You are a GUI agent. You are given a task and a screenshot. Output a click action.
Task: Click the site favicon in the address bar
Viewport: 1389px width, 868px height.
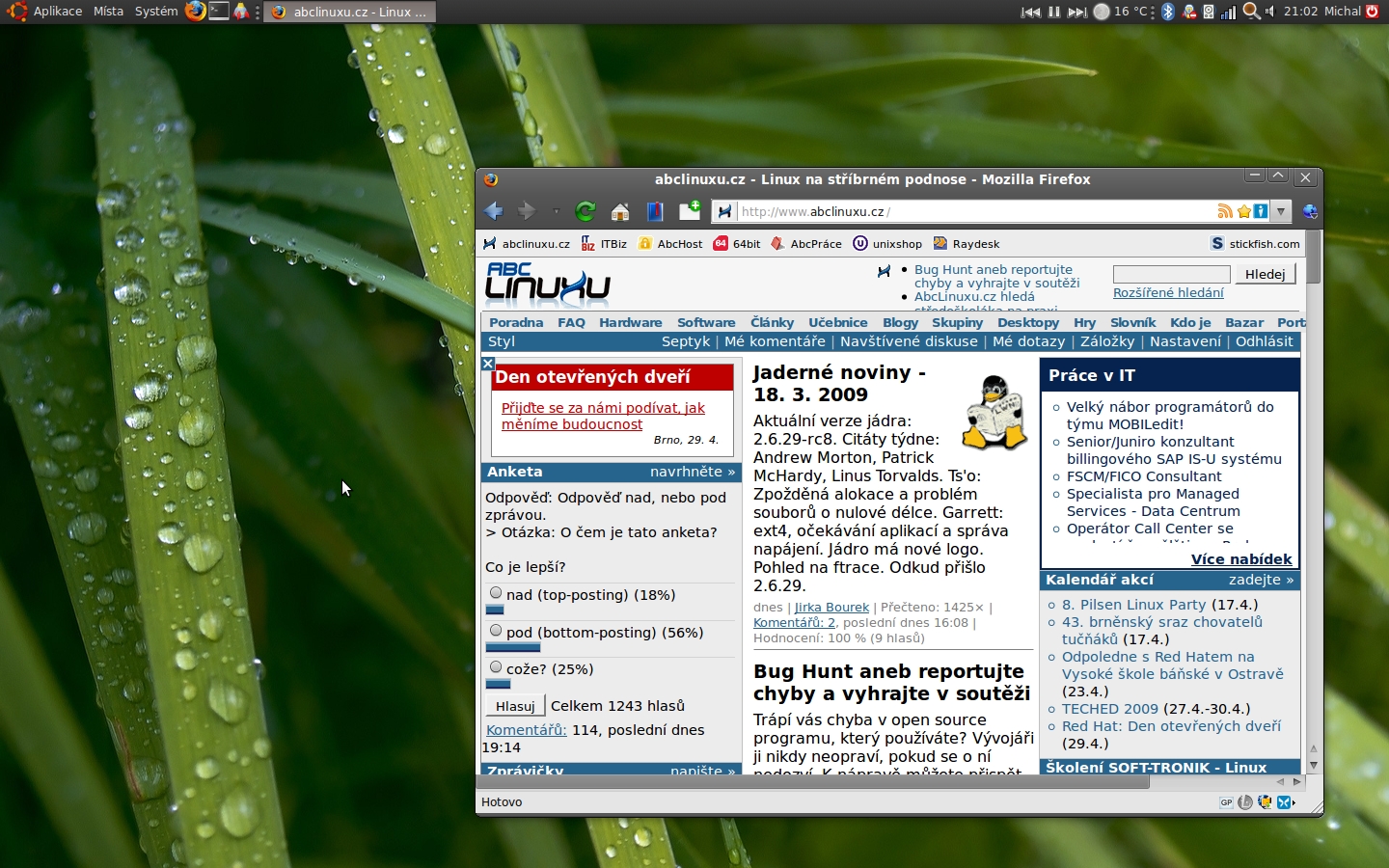click(725, 211)
